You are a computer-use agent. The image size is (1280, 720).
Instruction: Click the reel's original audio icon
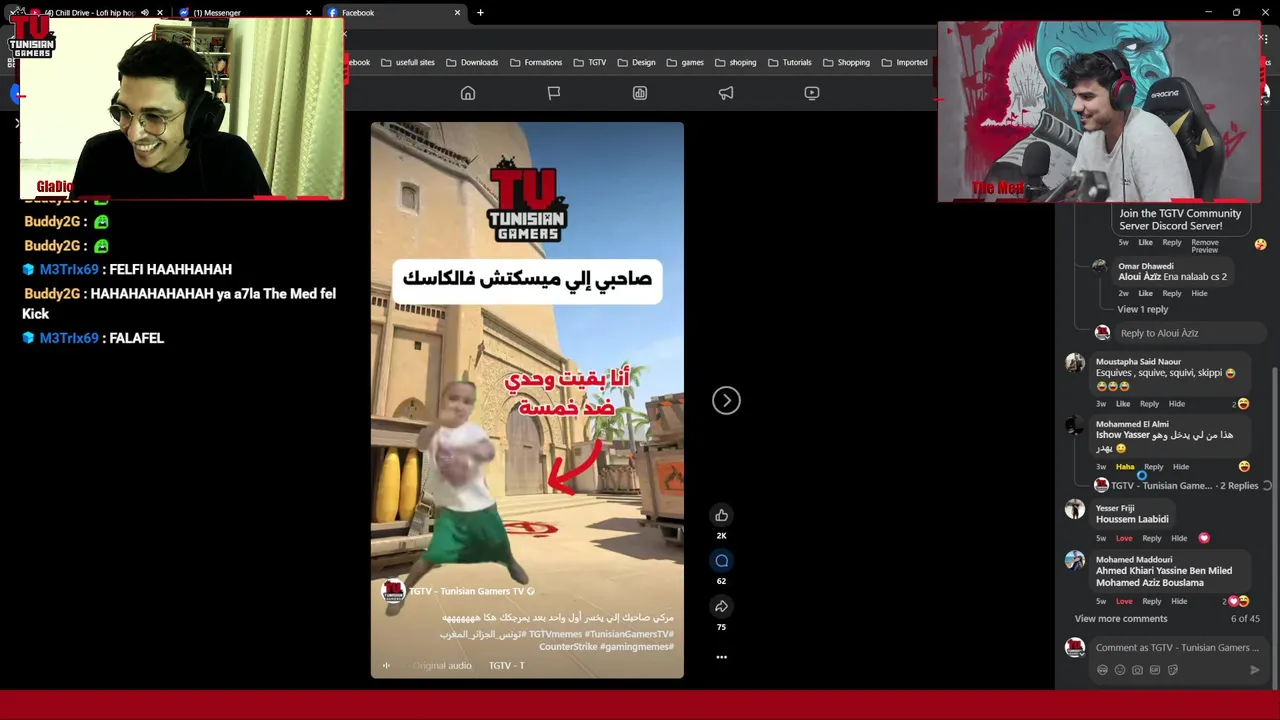pyautogui.click(x=386, y=665)
